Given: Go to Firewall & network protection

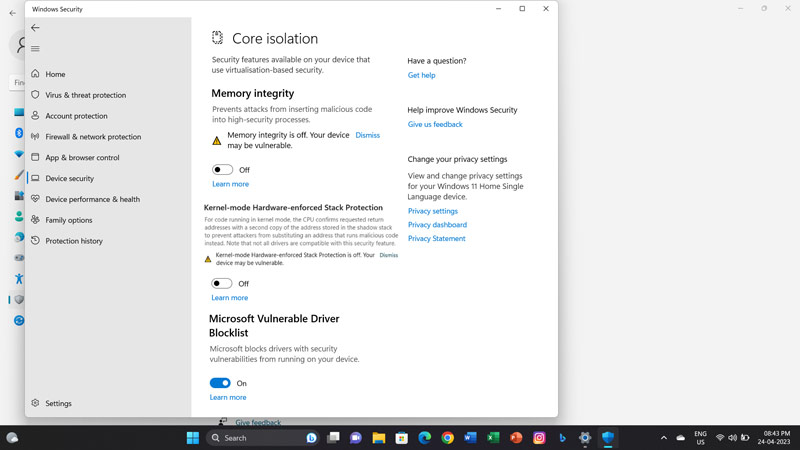Looking at the screenshot, I should pyautogui.click(x=93, y=137).
